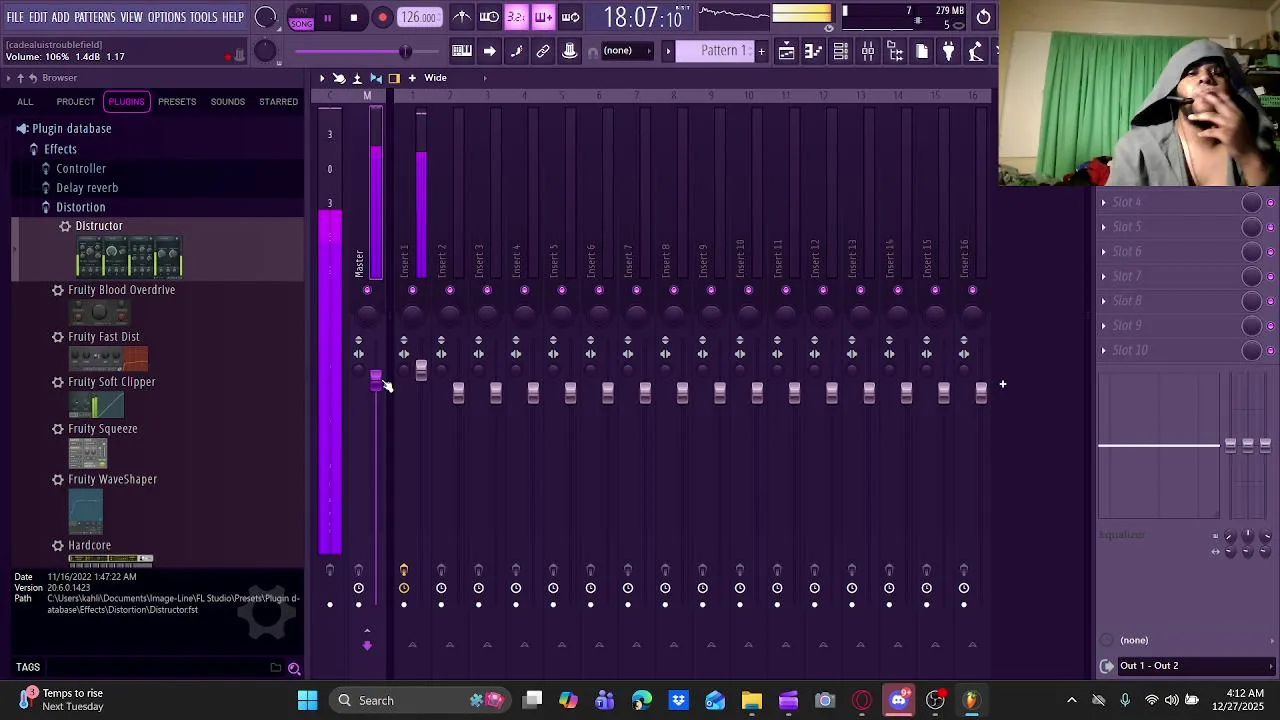
Task: Select Fruity Soft Clipper plugin
Action: 111,382
